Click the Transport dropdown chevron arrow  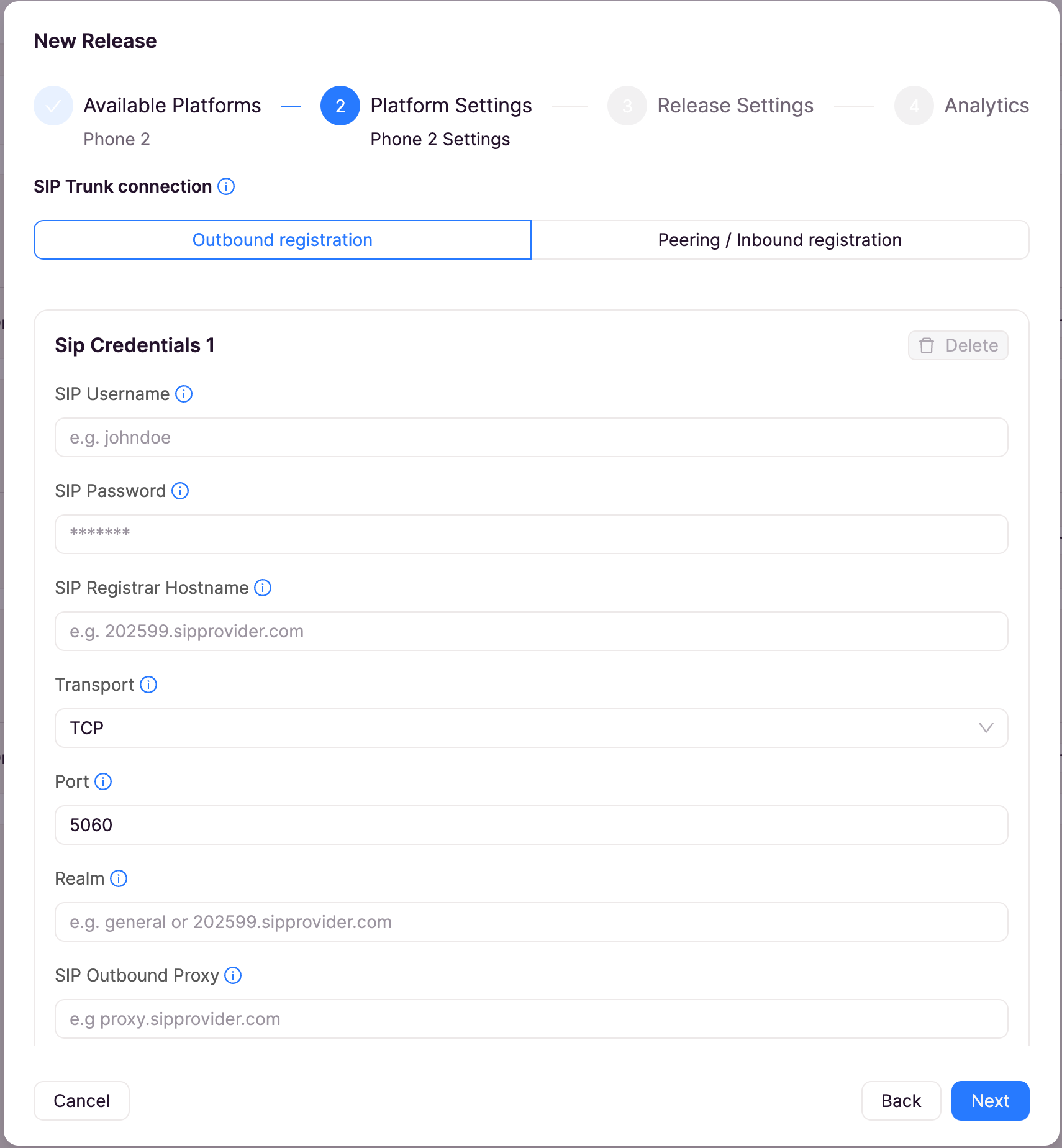tap(986, 728)
